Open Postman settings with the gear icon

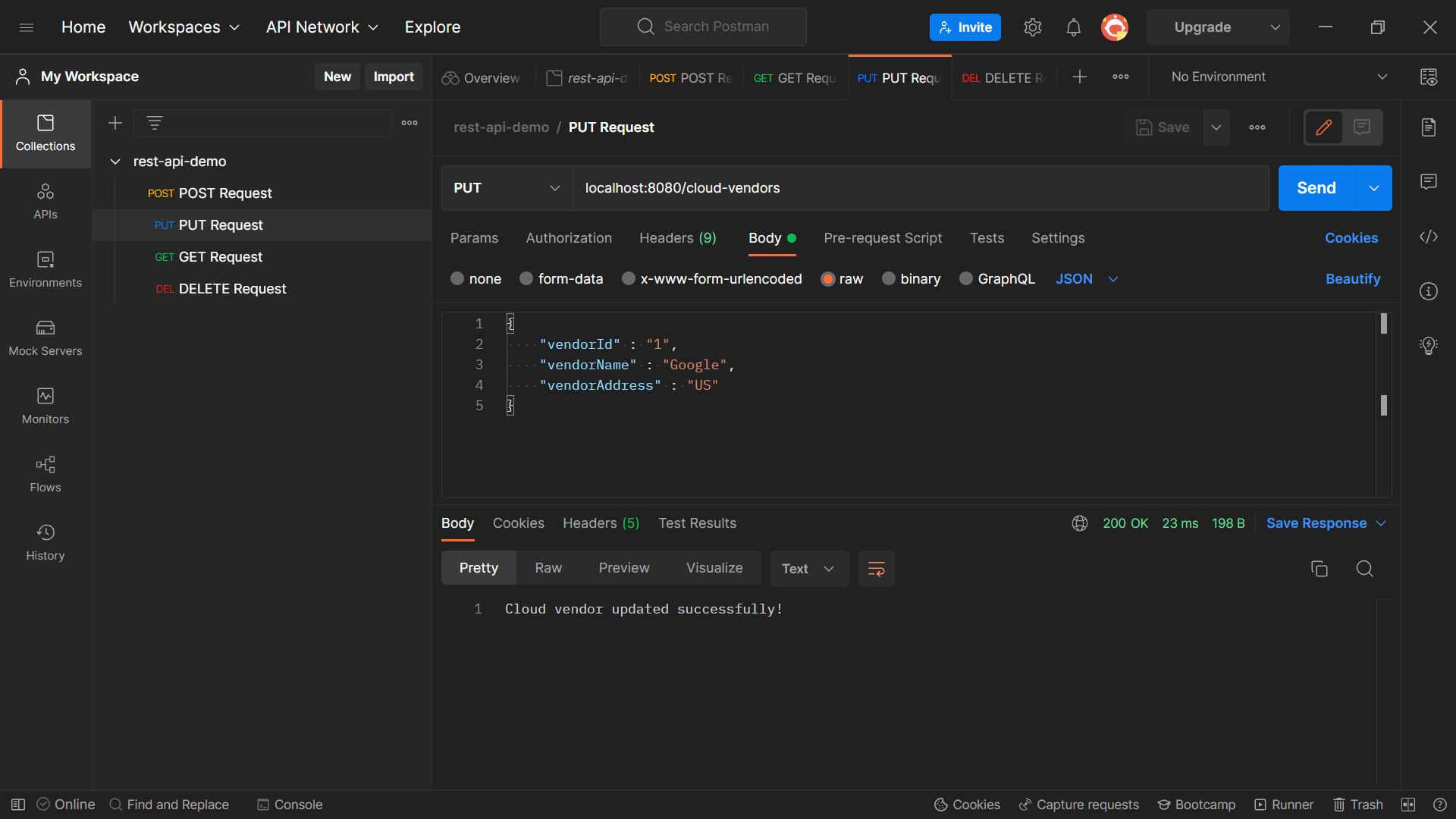(1032, 27)
